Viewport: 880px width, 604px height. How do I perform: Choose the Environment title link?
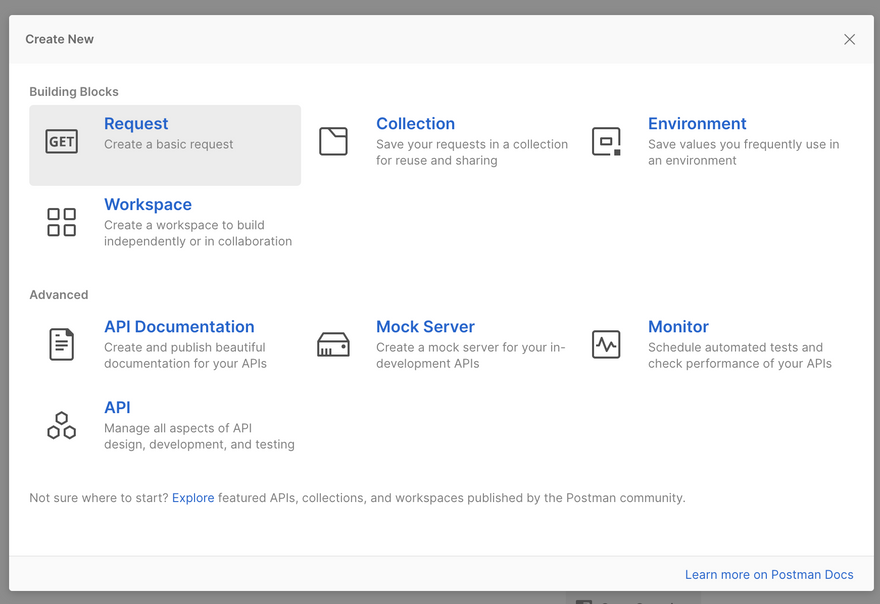(x=697, y=124)
